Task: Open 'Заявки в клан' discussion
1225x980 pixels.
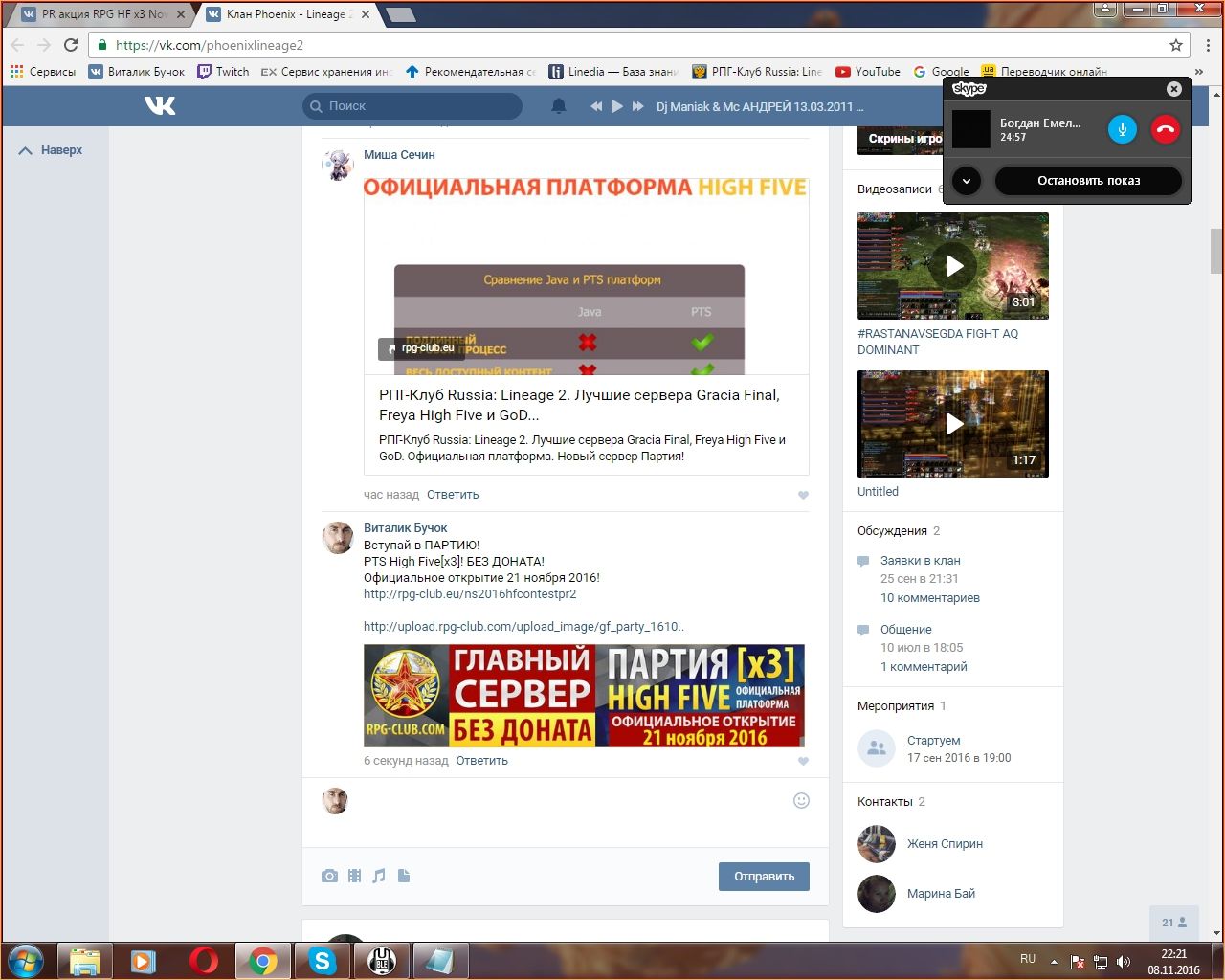Action: (921, 561)
